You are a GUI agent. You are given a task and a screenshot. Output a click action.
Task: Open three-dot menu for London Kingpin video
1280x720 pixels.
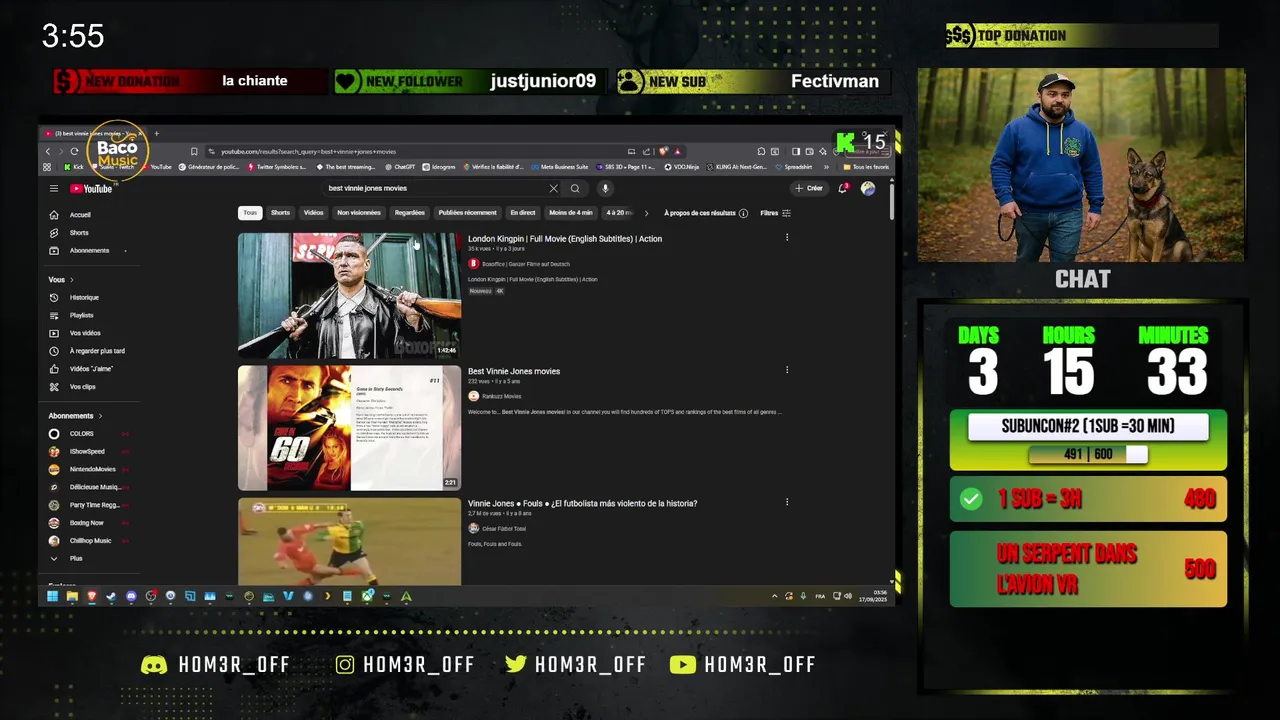[x=787, y=238]
